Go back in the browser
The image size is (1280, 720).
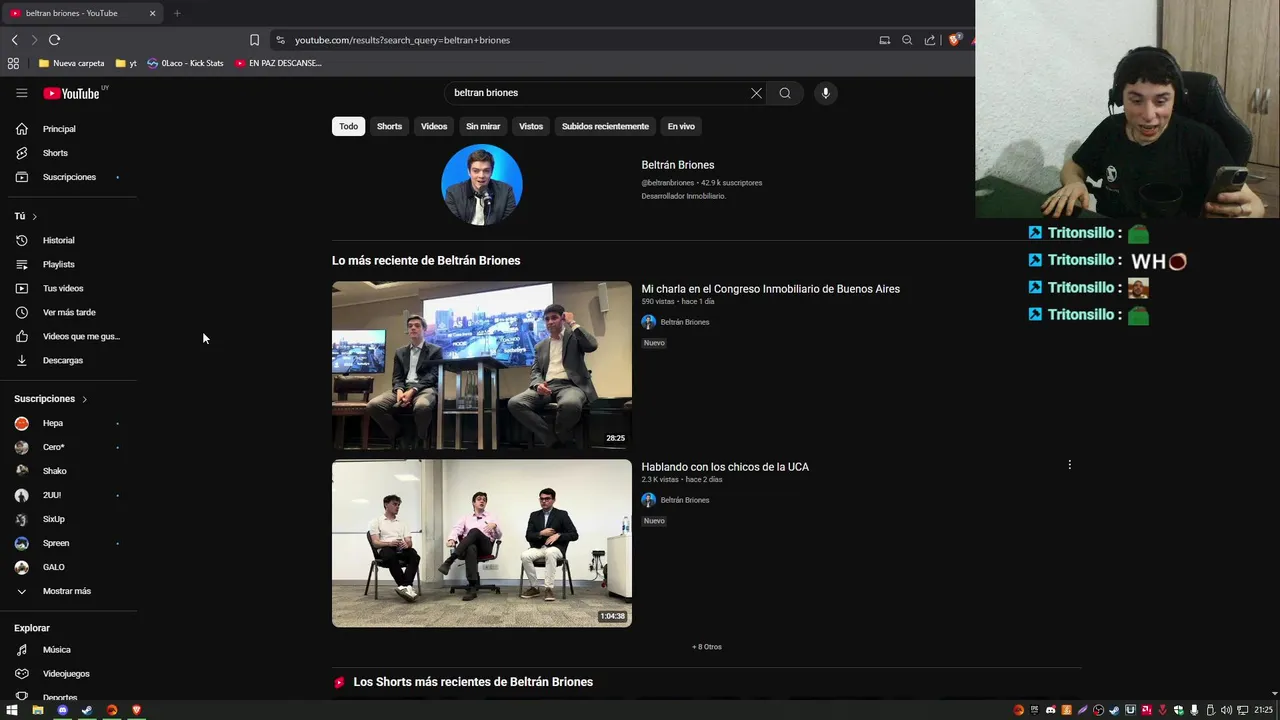pyautogui.click(x=14, y=40)
